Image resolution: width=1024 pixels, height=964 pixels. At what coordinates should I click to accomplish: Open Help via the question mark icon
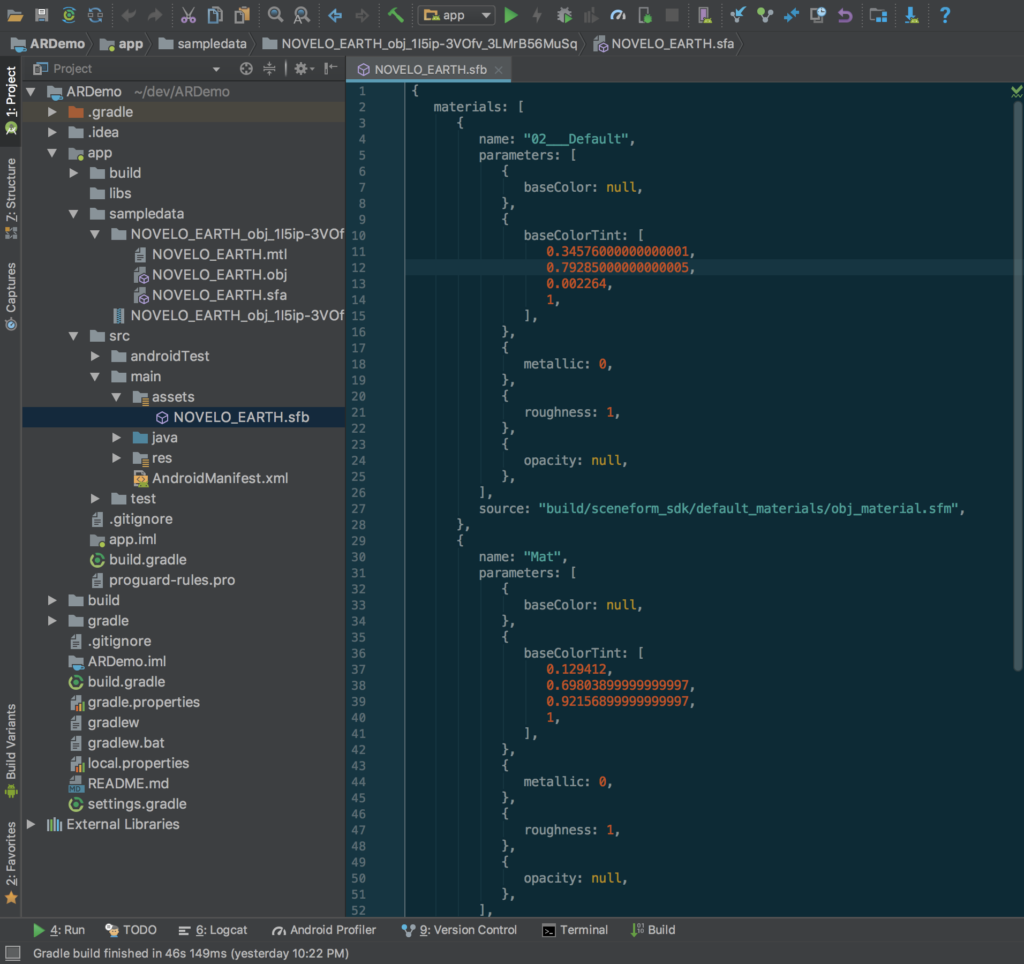tap(944, 15)
